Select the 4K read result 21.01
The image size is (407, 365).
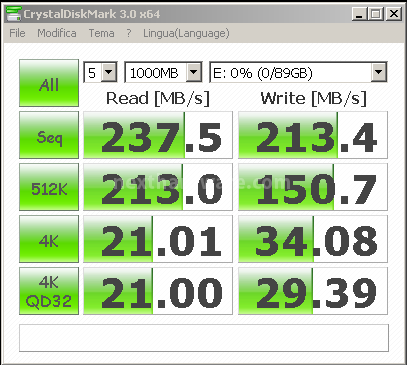158,239
